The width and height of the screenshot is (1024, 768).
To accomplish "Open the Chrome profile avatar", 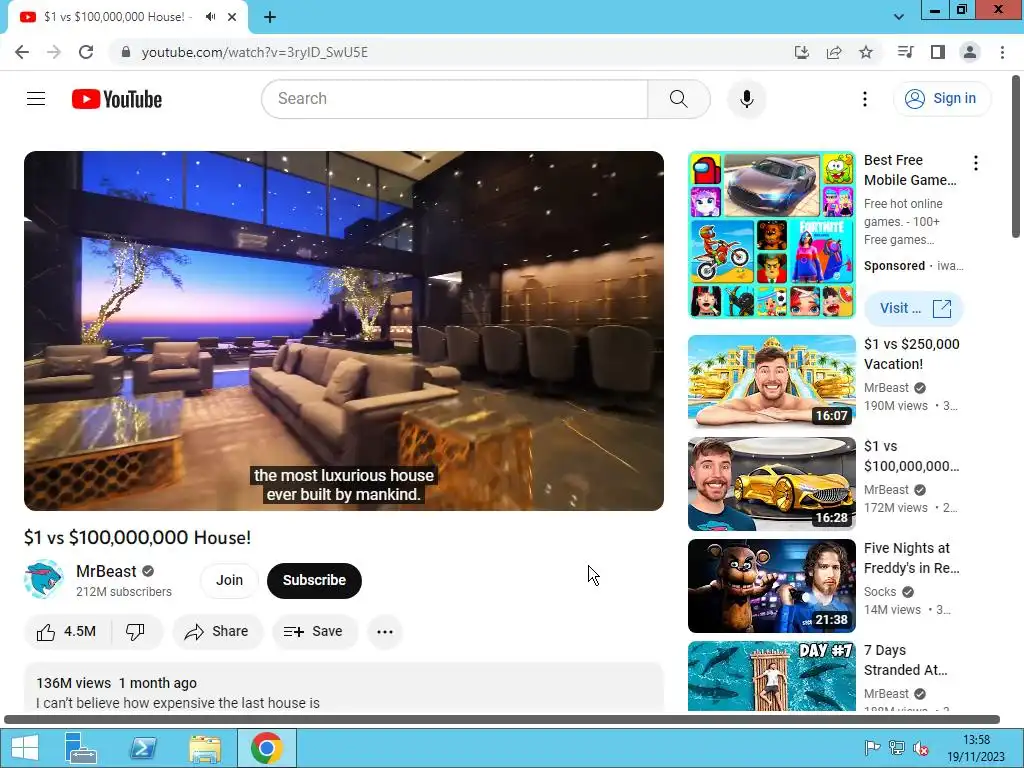I will click(x=970, y=52).
